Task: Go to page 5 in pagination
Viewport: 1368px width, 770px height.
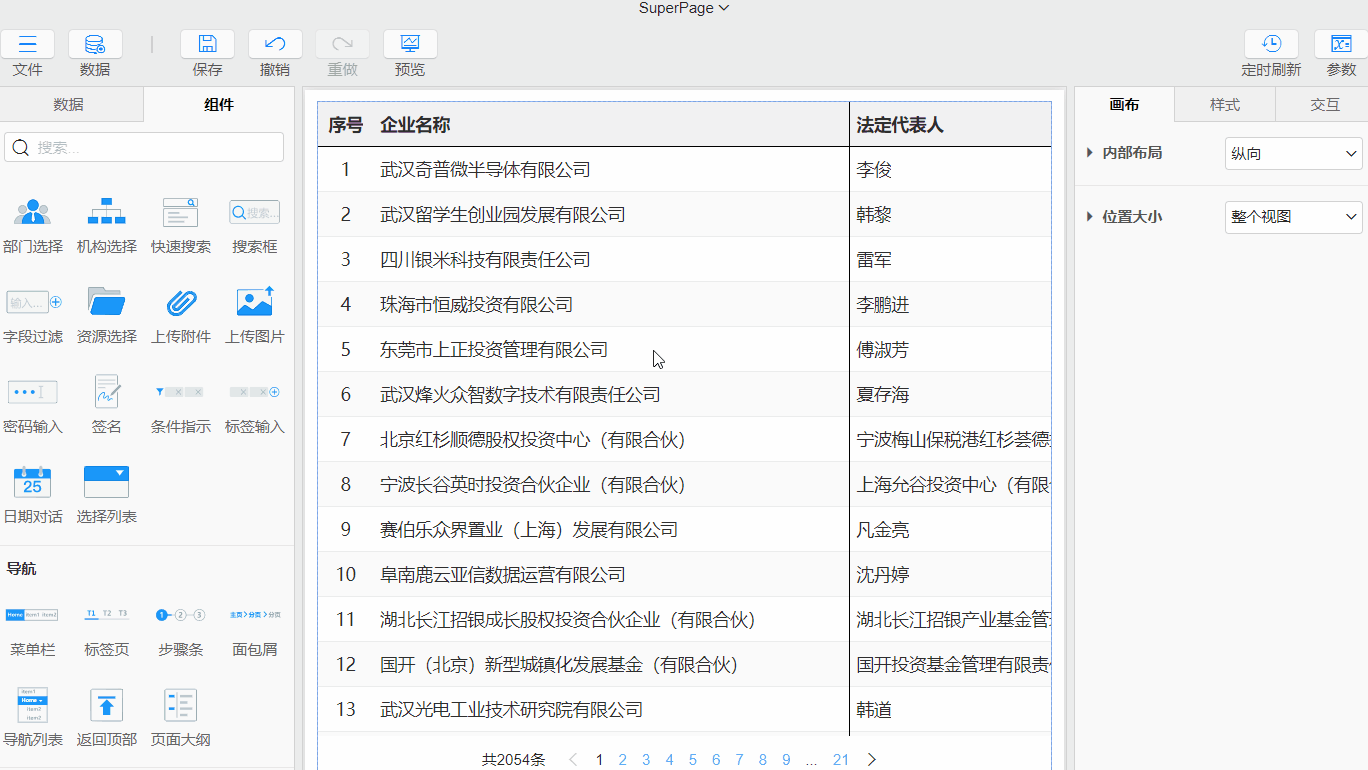Action: coord(692,760)
